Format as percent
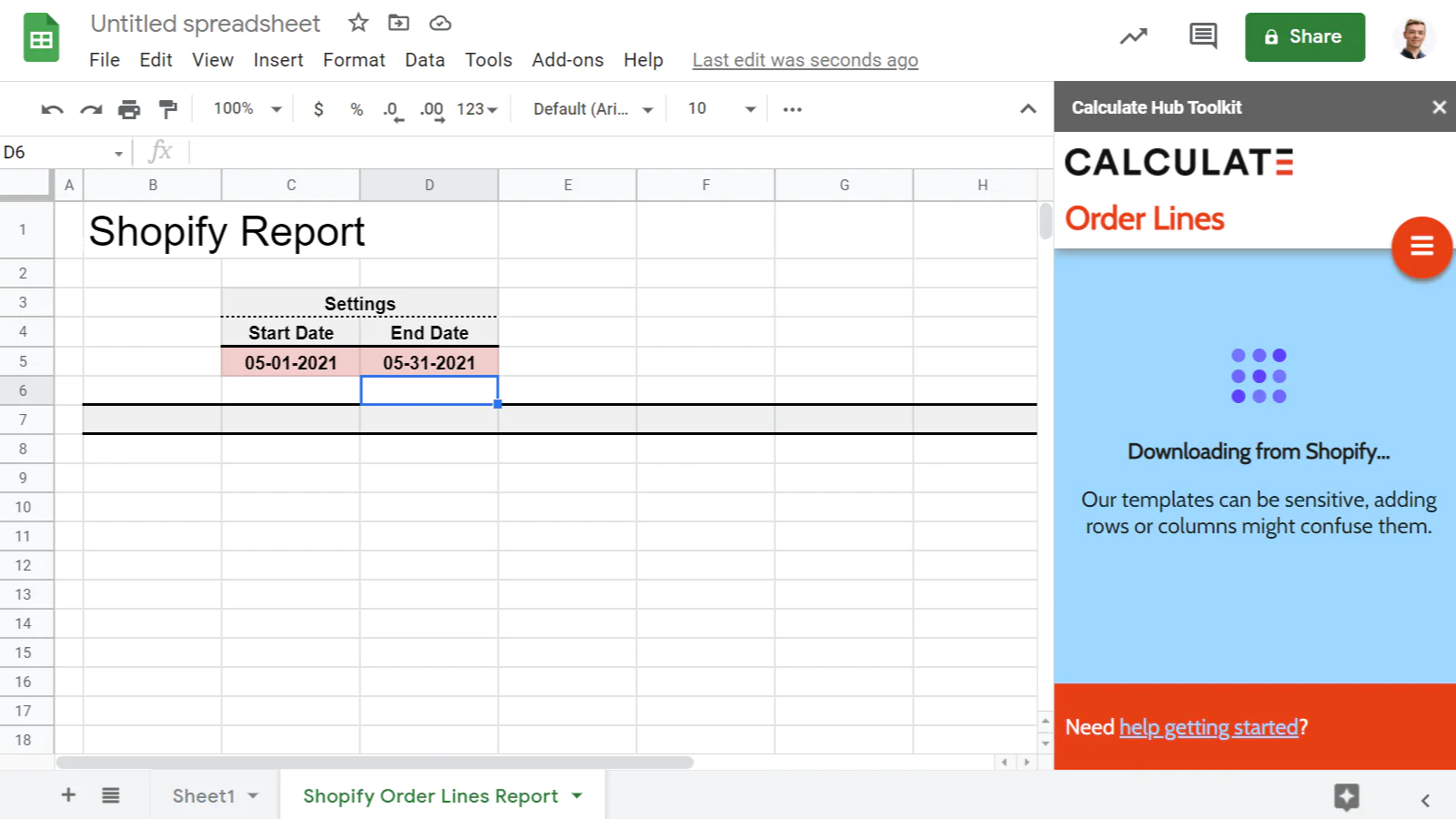 [357, 109]
